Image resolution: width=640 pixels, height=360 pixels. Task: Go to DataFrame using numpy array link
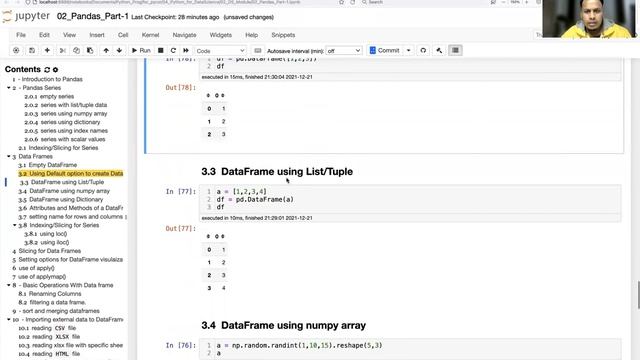pyautogui.click(x=69, y=191)
